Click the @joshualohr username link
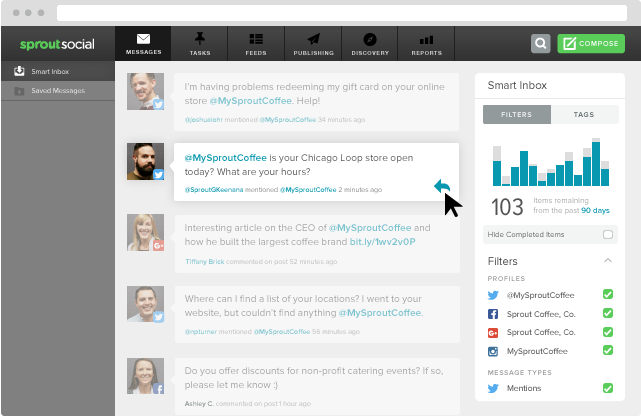 [x=204, y=120]
